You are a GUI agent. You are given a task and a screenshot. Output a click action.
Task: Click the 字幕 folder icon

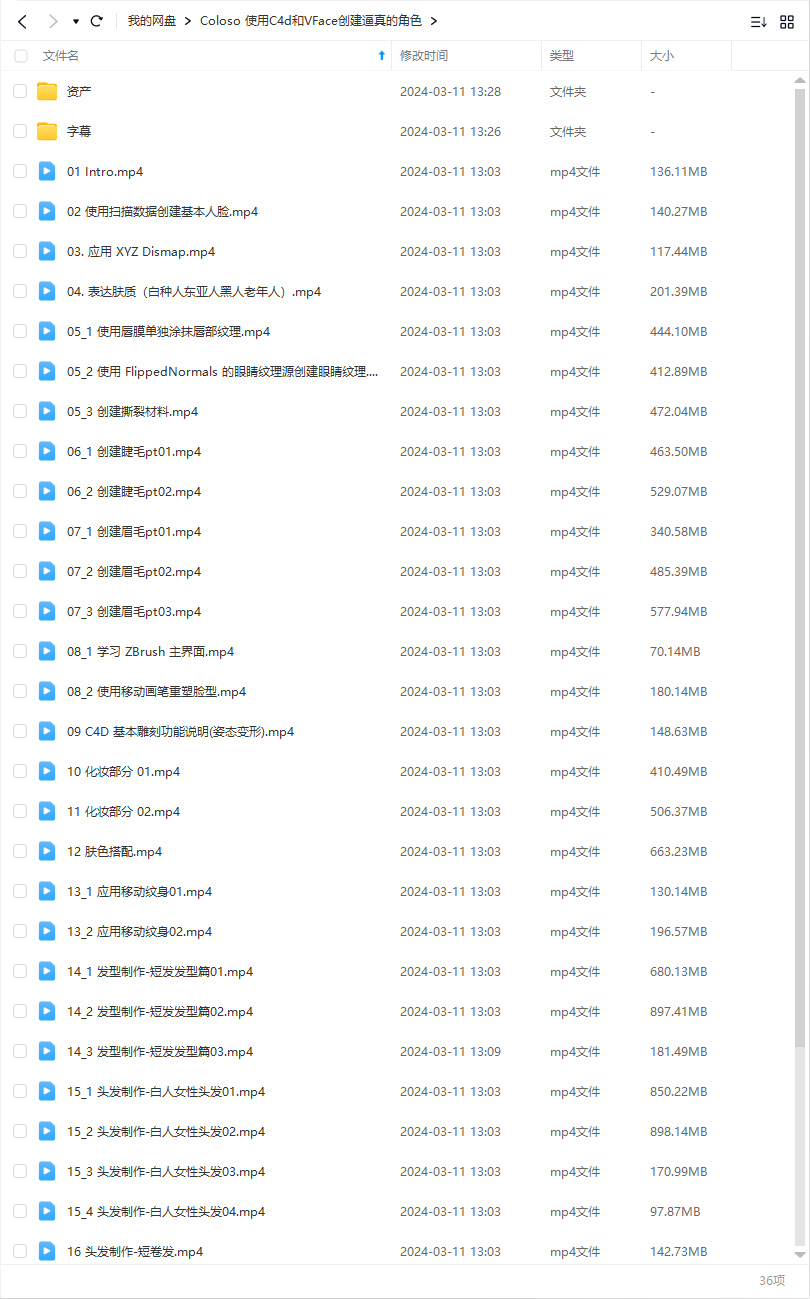[x=47, y=132]
